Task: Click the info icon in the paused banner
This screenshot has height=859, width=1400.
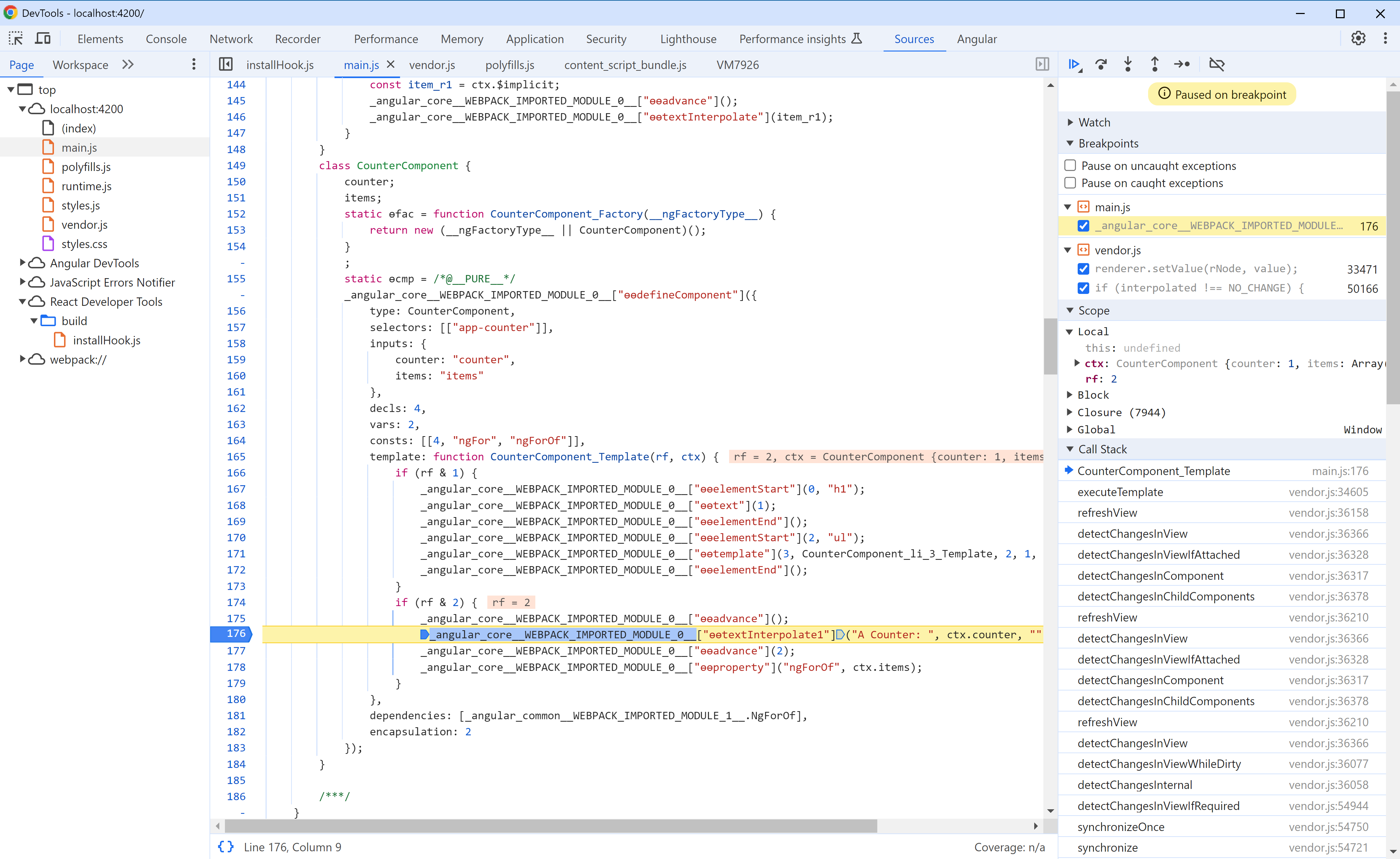Action: pos(1164,94)
